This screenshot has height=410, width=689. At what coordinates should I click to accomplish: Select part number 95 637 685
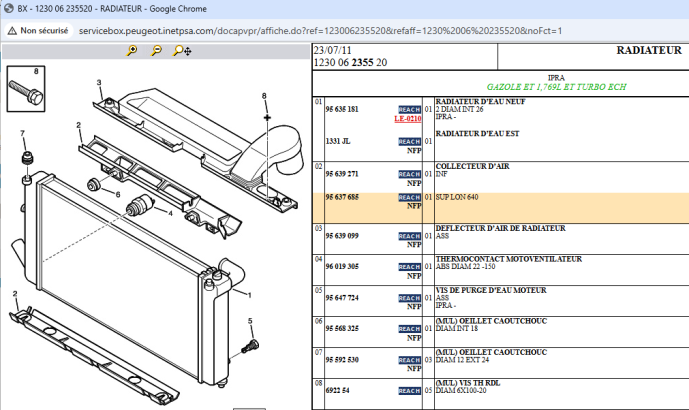tap(342, 197)
